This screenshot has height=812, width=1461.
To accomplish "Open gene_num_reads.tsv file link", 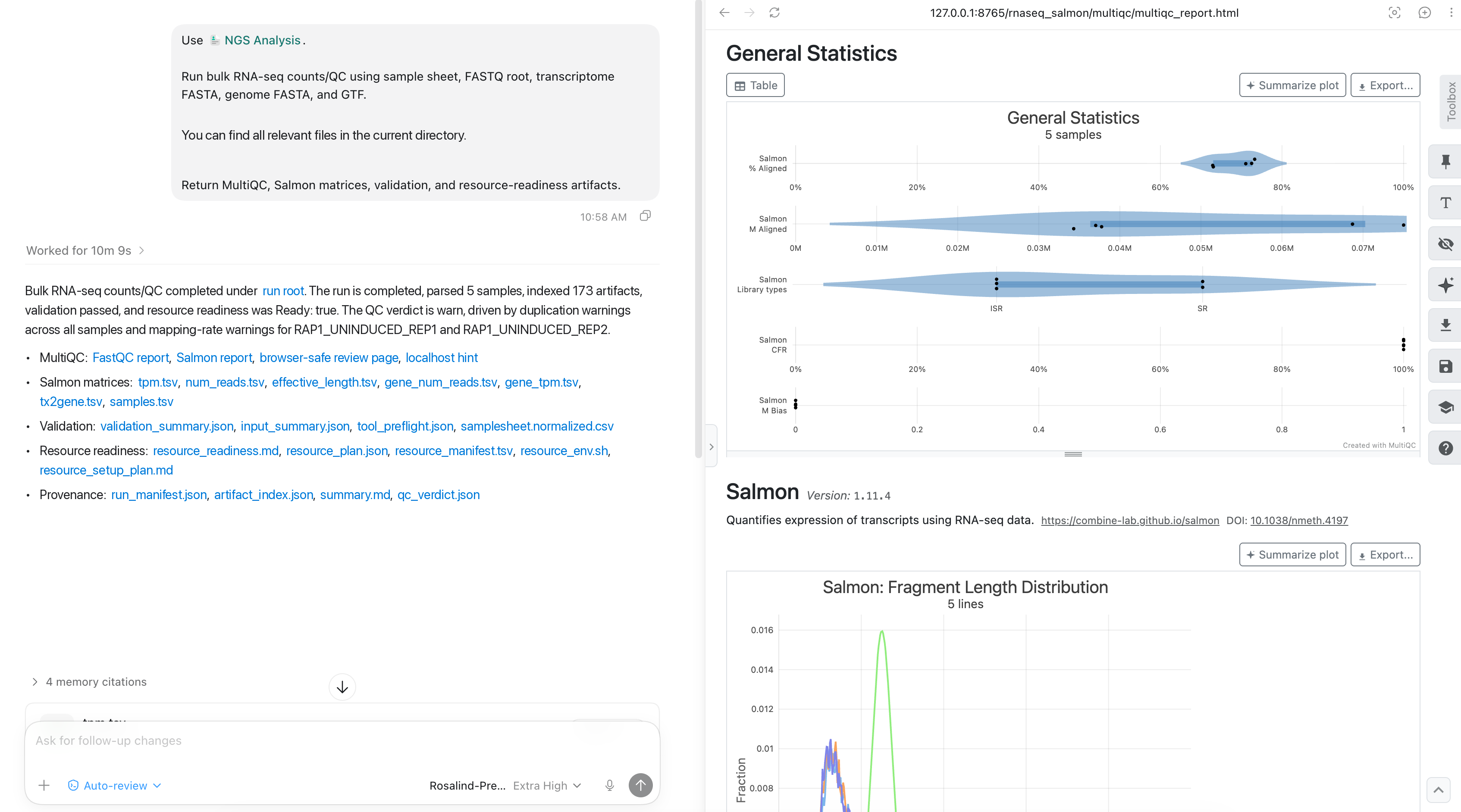I will 441,382.
